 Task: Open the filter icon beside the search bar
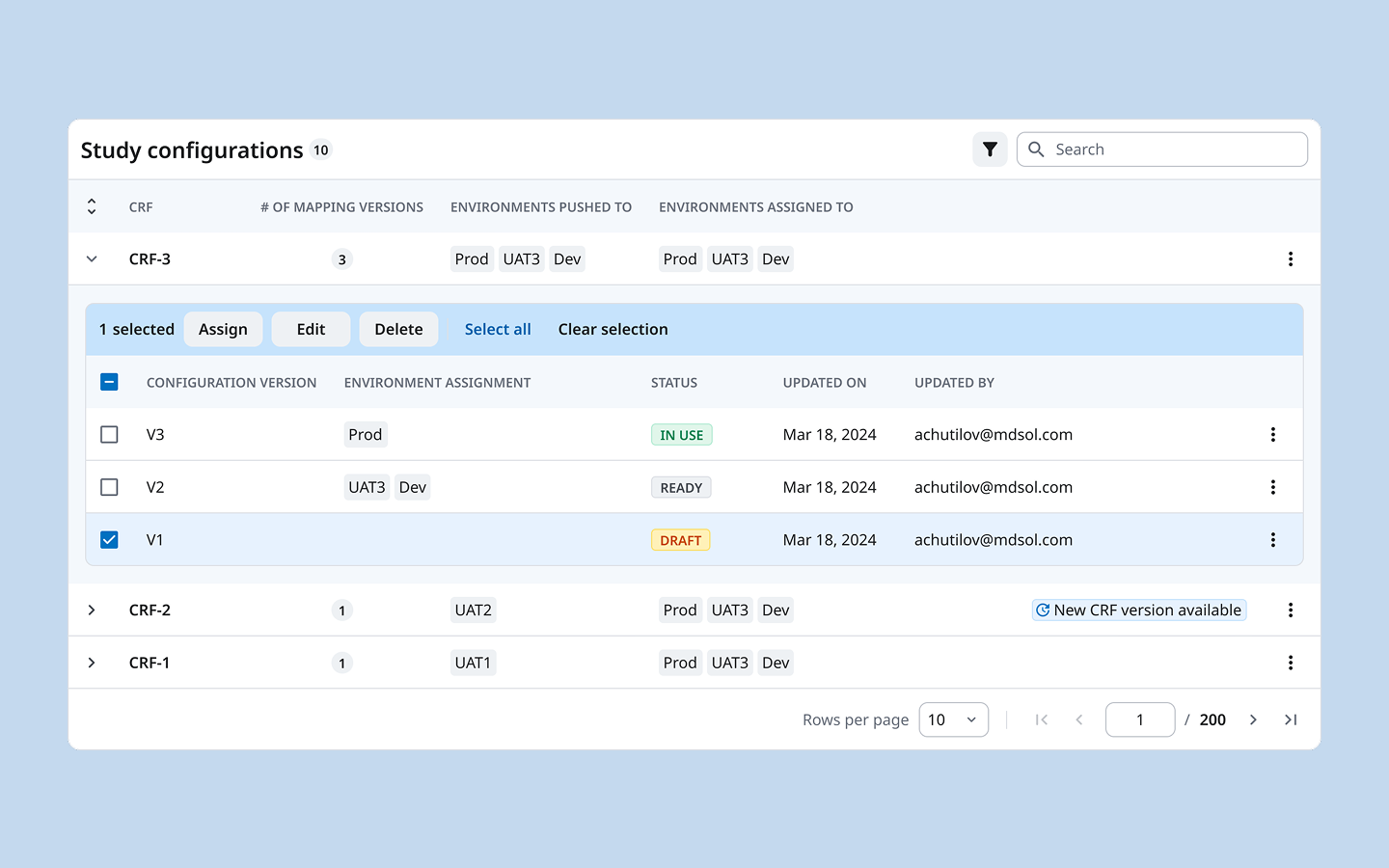[990, 149]
